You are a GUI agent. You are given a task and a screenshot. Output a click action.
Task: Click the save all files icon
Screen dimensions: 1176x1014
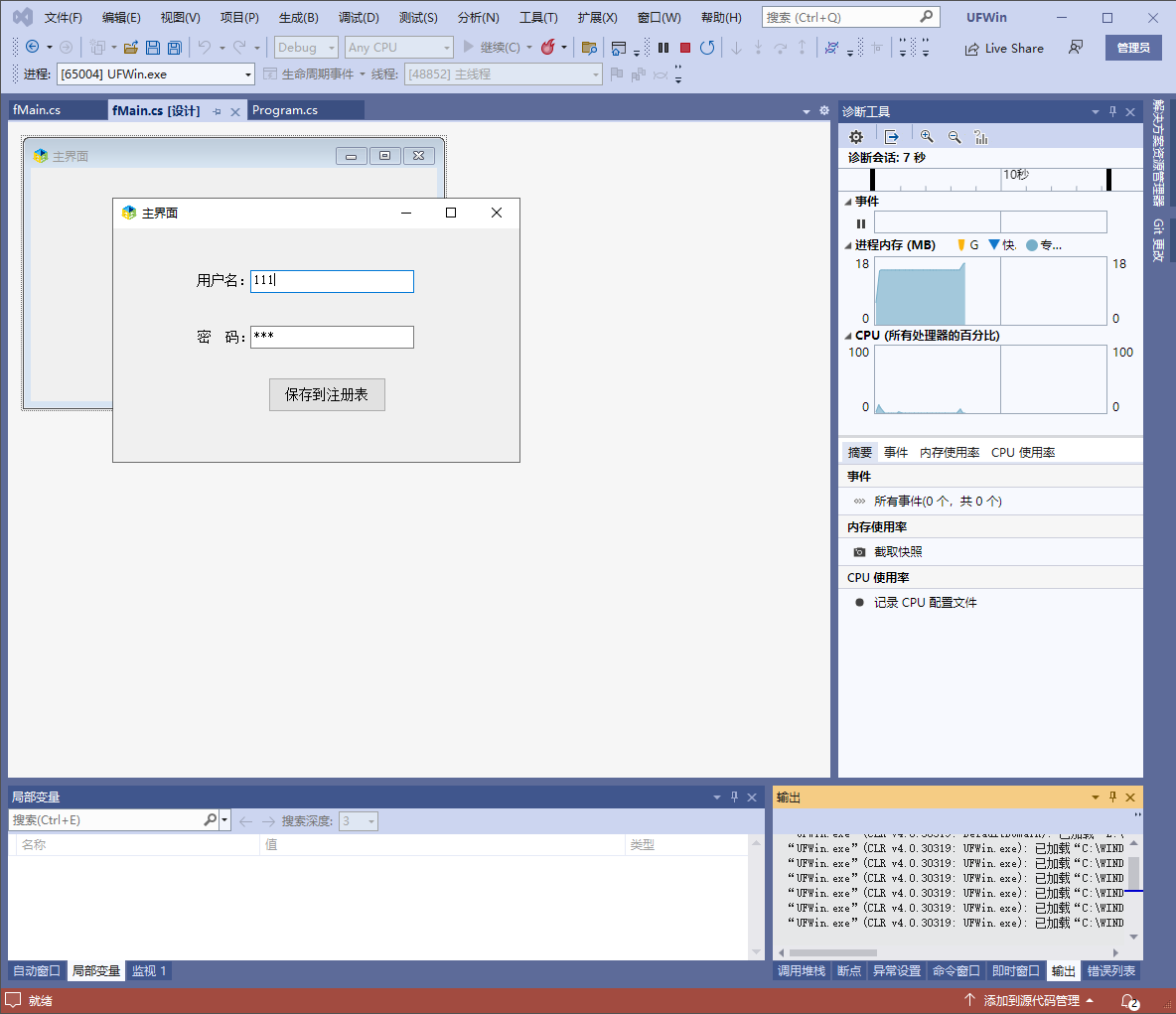174,48
